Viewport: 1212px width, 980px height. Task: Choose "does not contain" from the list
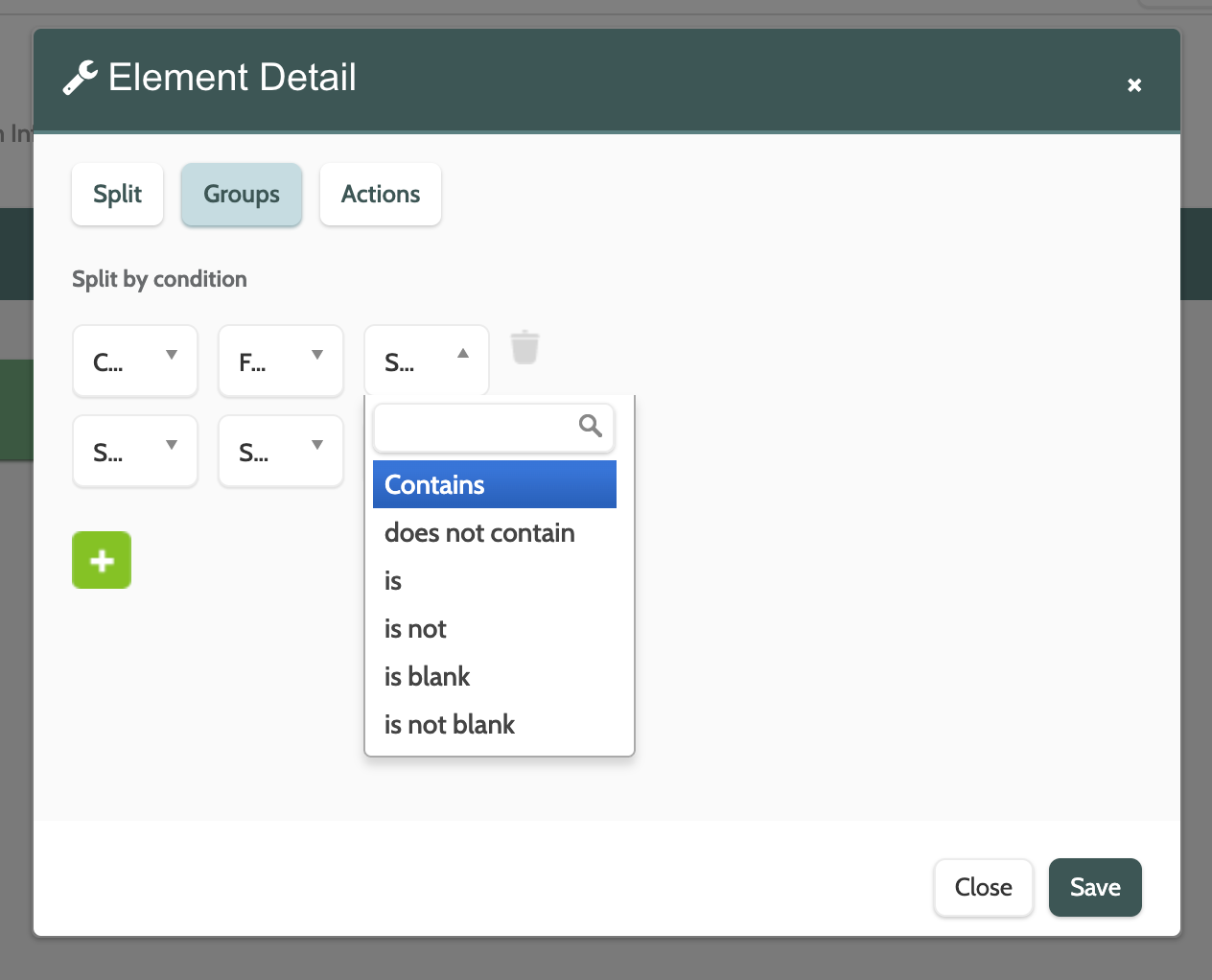(x=479, y=533)
